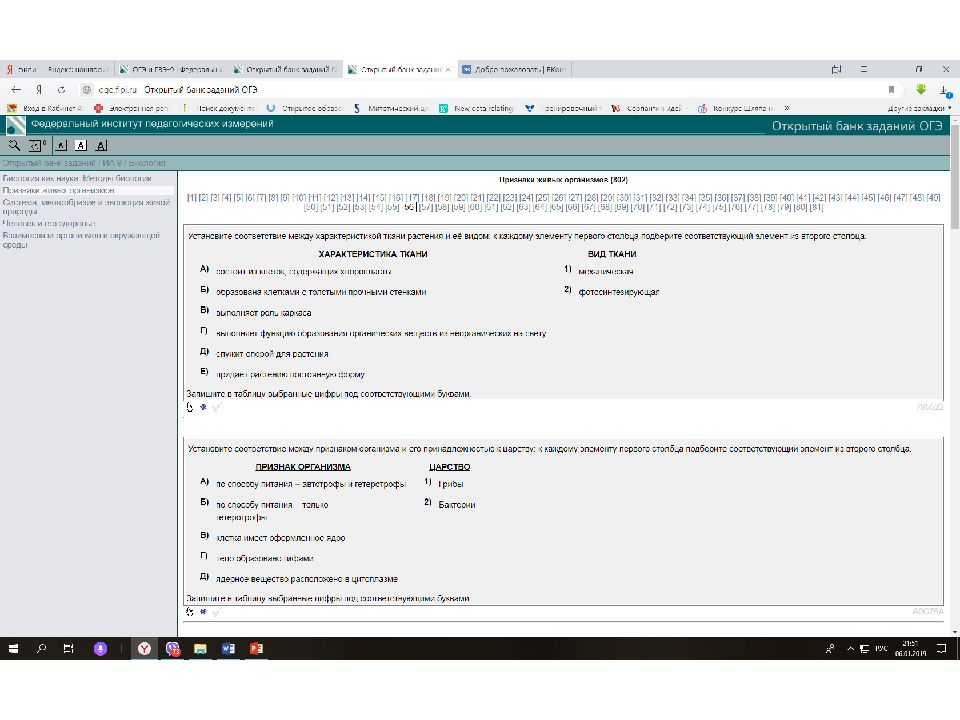The height and width of the screenshot is (720, 960).
Task: Open the Конкурс Шляпа bookmark
Action: tap(736, 108)
